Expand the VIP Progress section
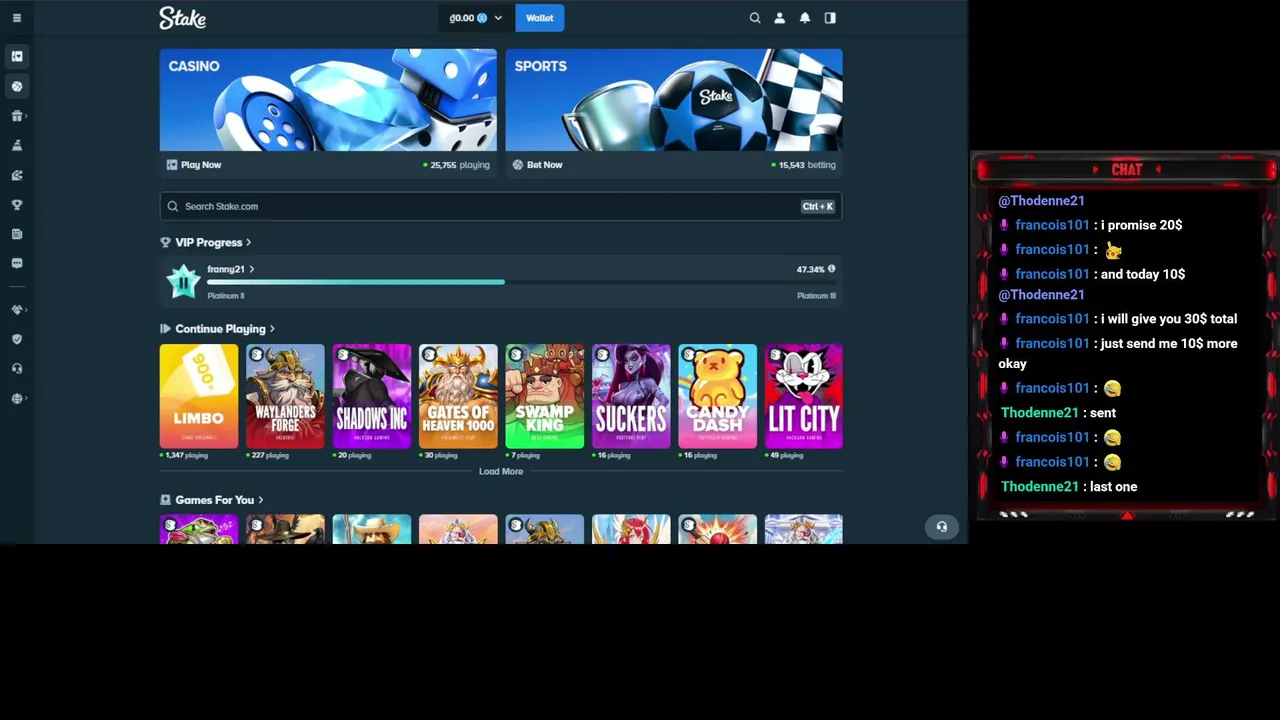1280x720 pixels. click(x=248, y=242)
